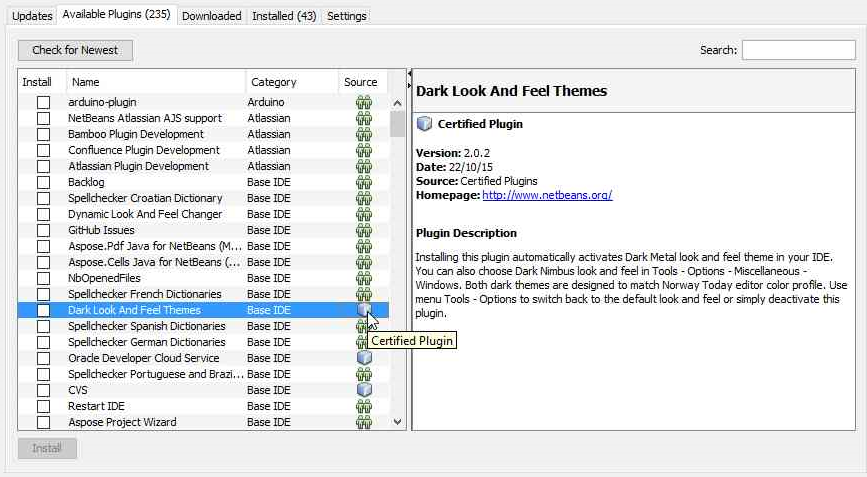Select the NbOpenedFiles plugin row
The image size is (867, 477).
coord(203,279)
